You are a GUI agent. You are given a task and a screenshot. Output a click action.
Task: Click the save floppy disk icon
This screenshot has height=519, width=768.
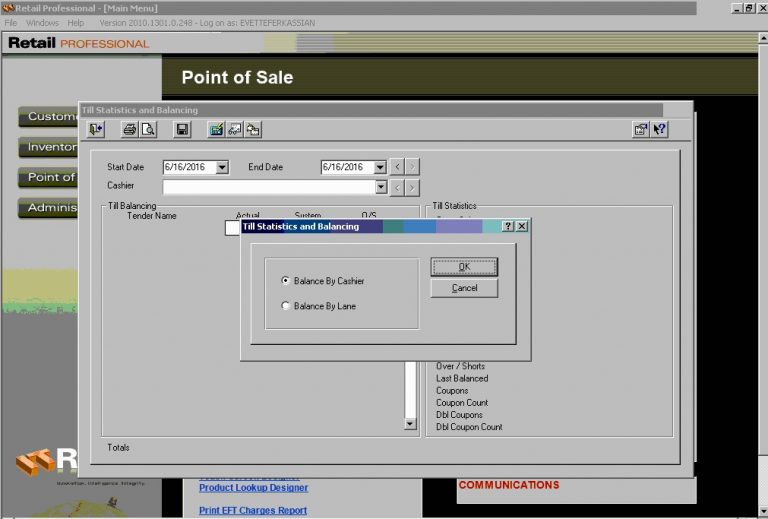tap(182, 129)
